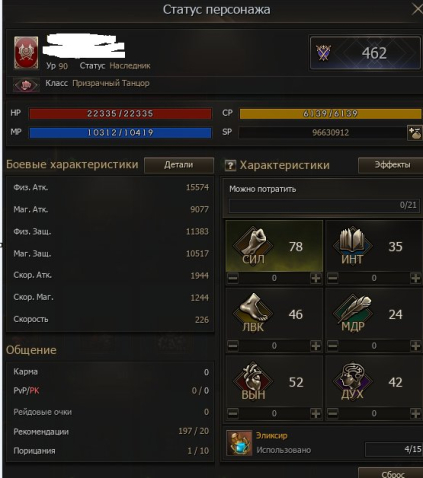Decrease ИНТ with its minus button
The width and height of the screenshot is (423, 478).
tap(333, 278)
